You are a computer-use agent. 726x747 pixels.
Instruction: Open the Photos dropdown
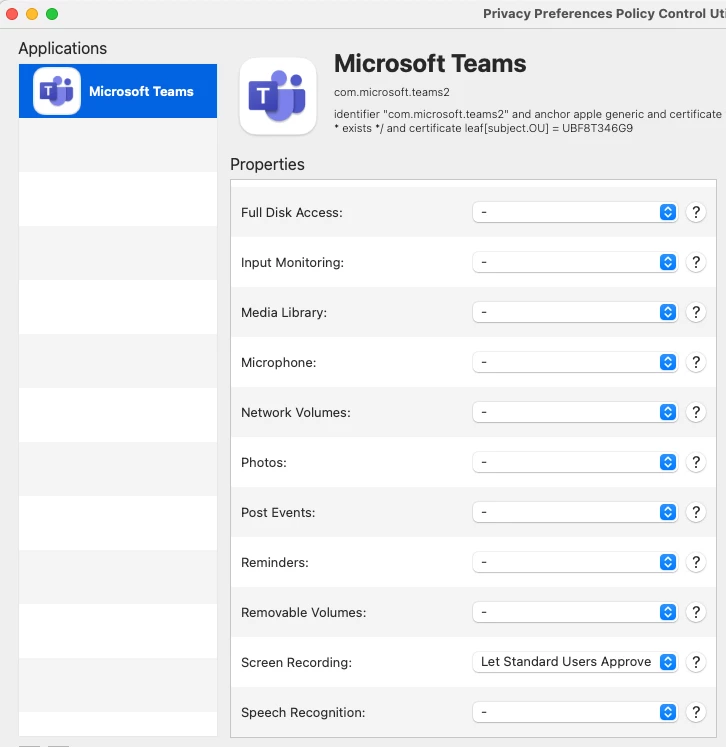(575, 462)
